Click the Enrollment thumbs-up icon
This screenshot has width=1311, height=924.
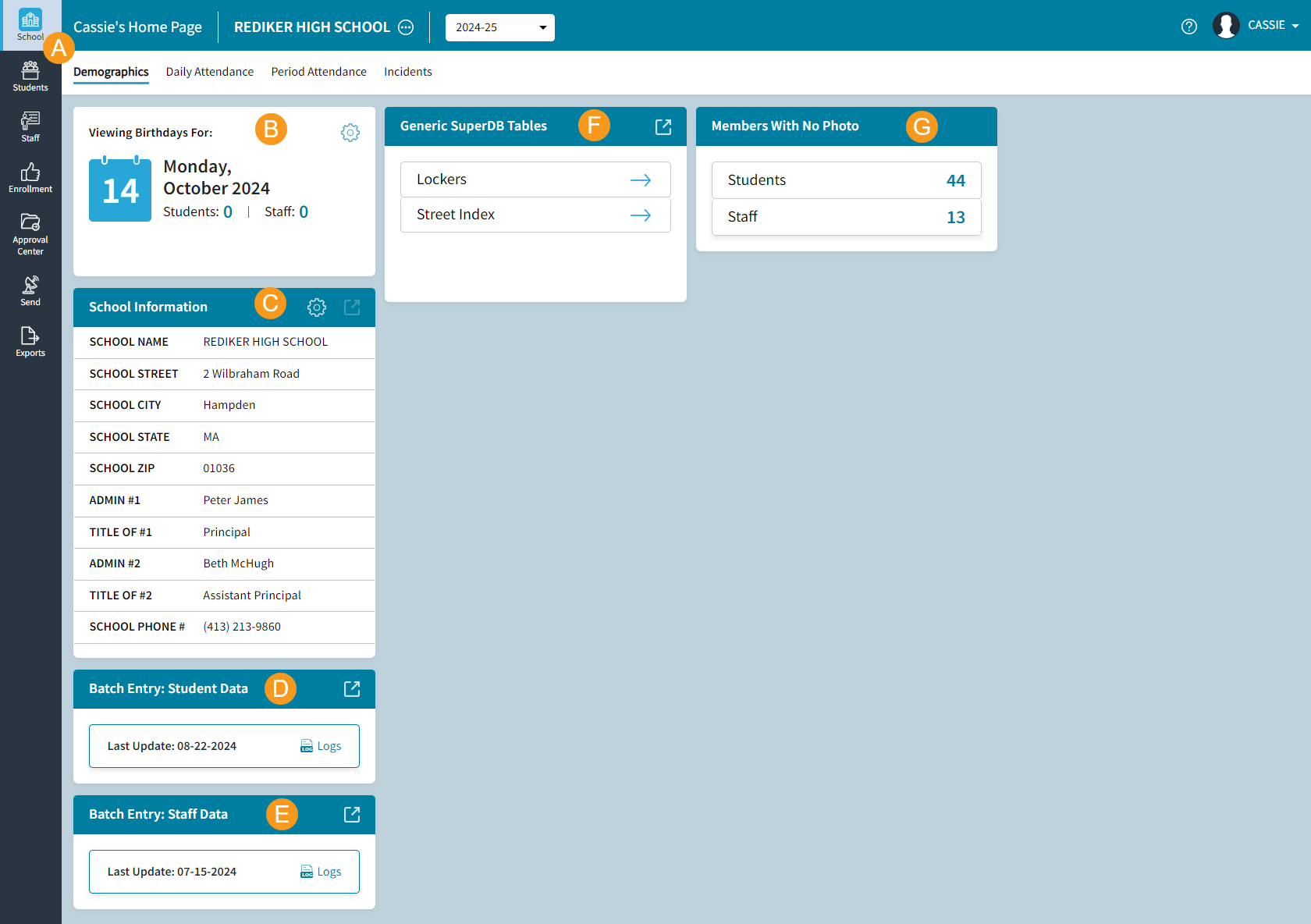(30, 176)
